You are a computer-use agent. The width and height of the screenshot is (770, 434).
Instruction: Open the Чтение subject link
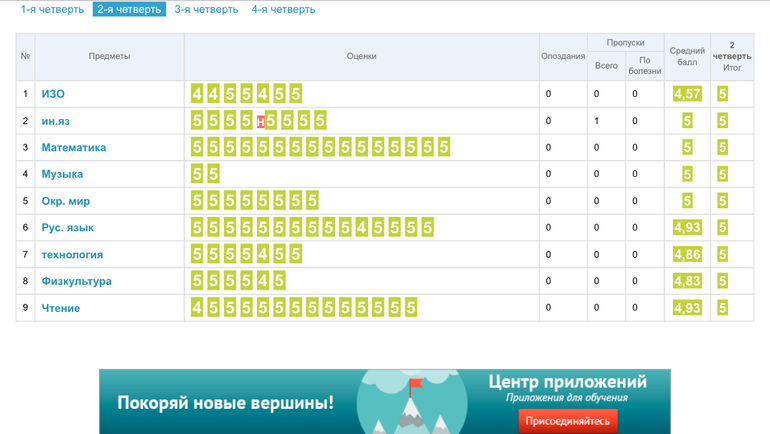pyautogui.click(x=60, y=308)
